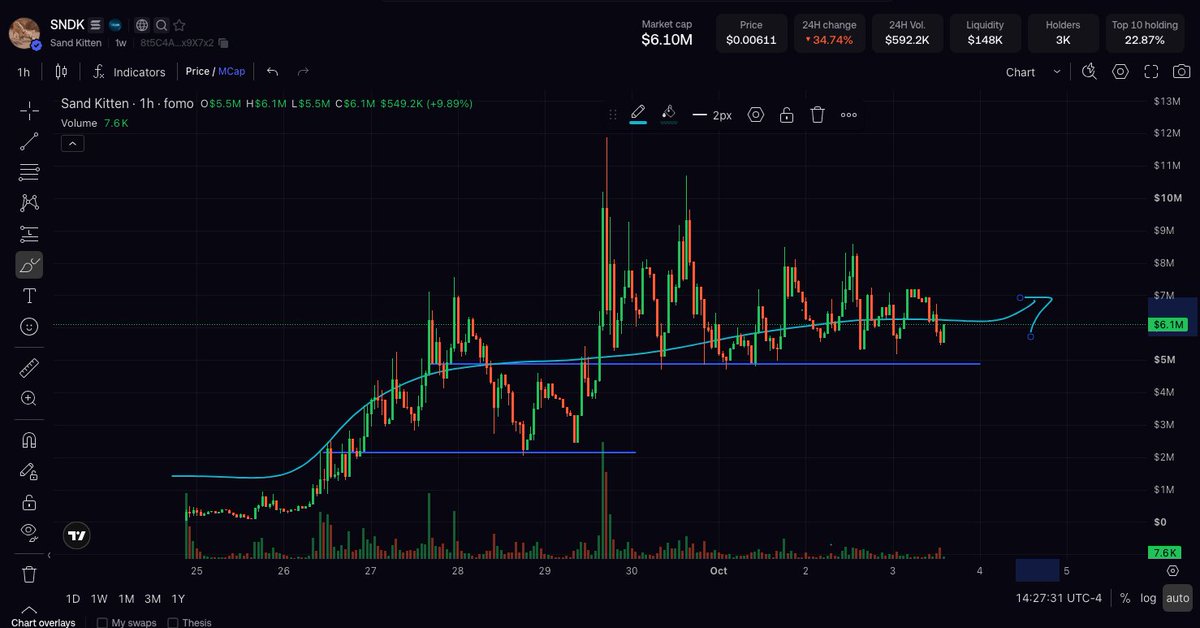The width and height of the screenshot is (1200, 628).
Task: Toggle Lock all drawing tools padlock
Action: tap(30, 502)
